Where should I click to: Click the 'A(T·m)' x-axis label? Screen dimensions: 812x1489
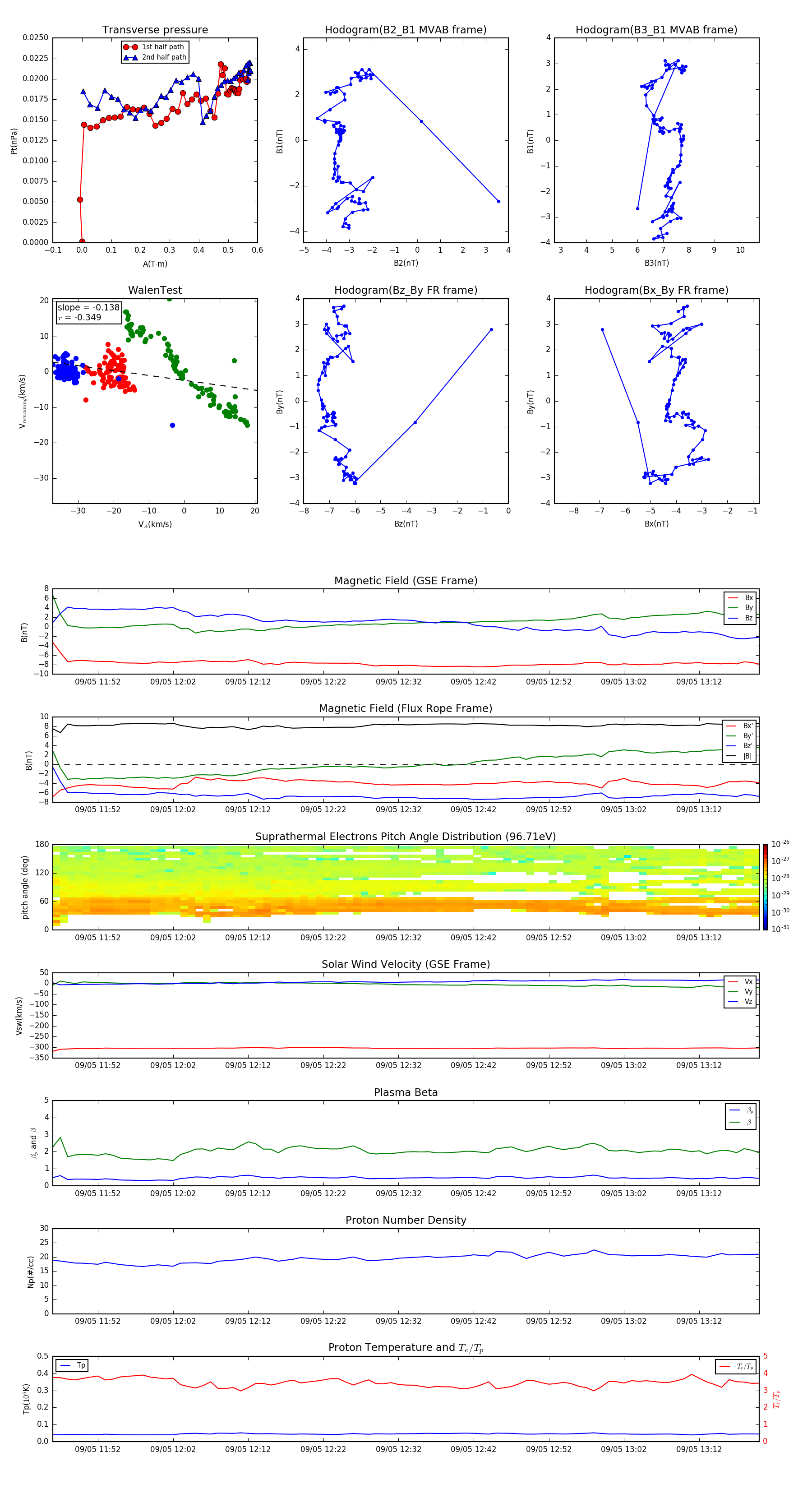coord(155,264)
